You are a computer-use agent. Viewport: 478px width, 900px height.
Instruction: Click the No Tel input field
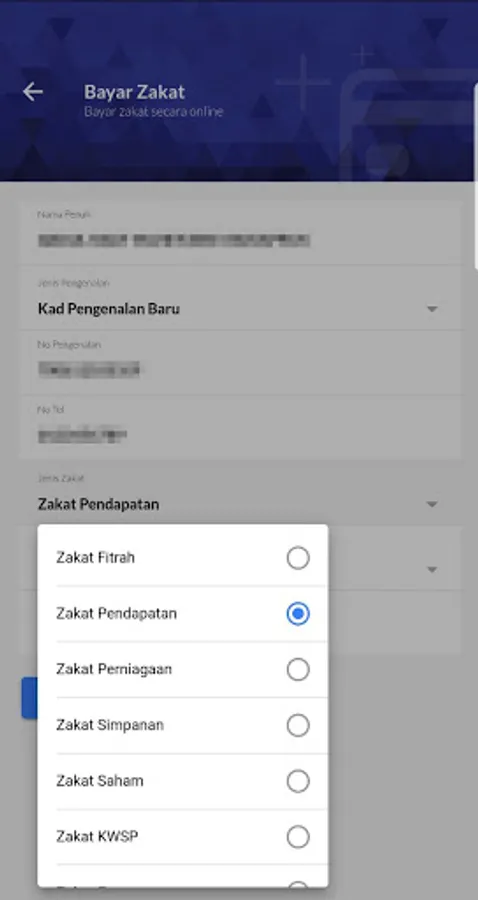point(240,427)
